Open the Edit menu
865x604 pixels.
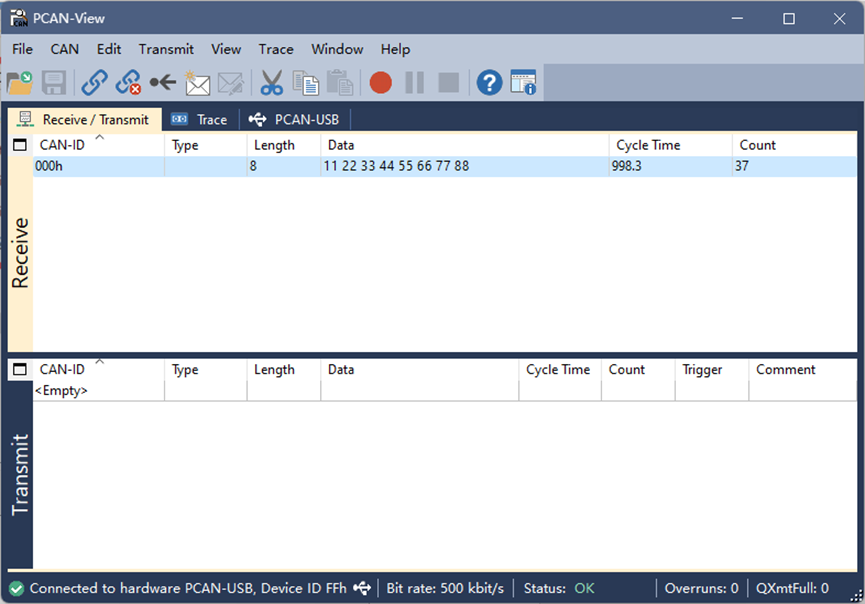(109, 49)
